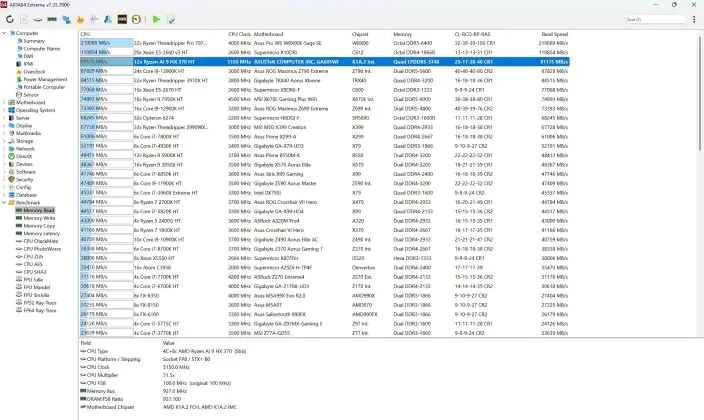Screen dimensions: 704x420
Task: Open the Report toolbar icon
Action: click(x=24, y=19)
